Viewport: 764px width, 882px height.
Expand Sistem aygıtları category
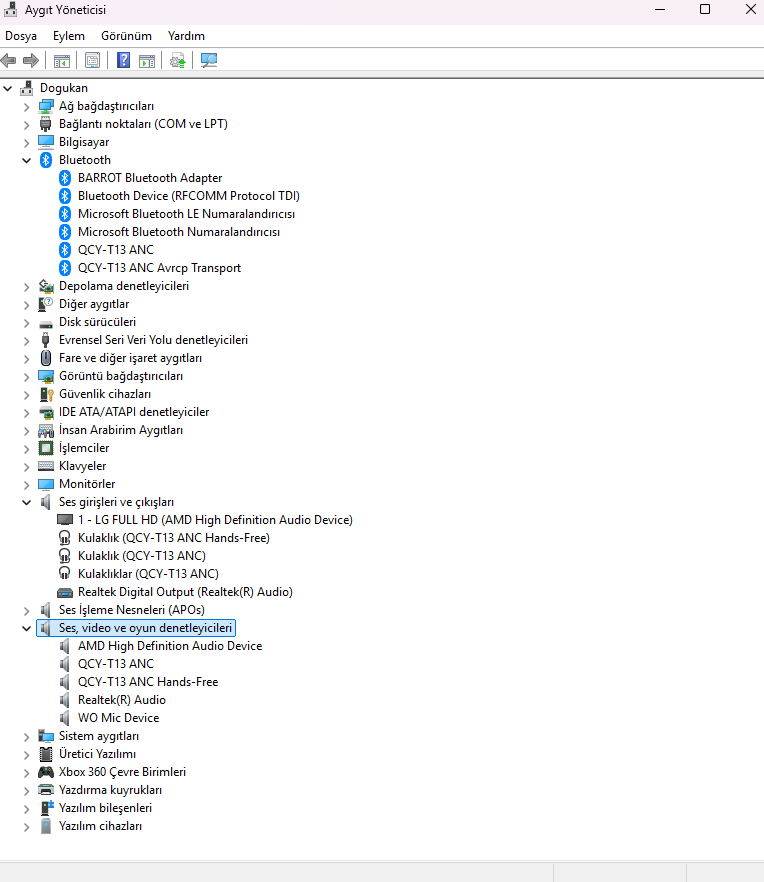tap(26, 737)
